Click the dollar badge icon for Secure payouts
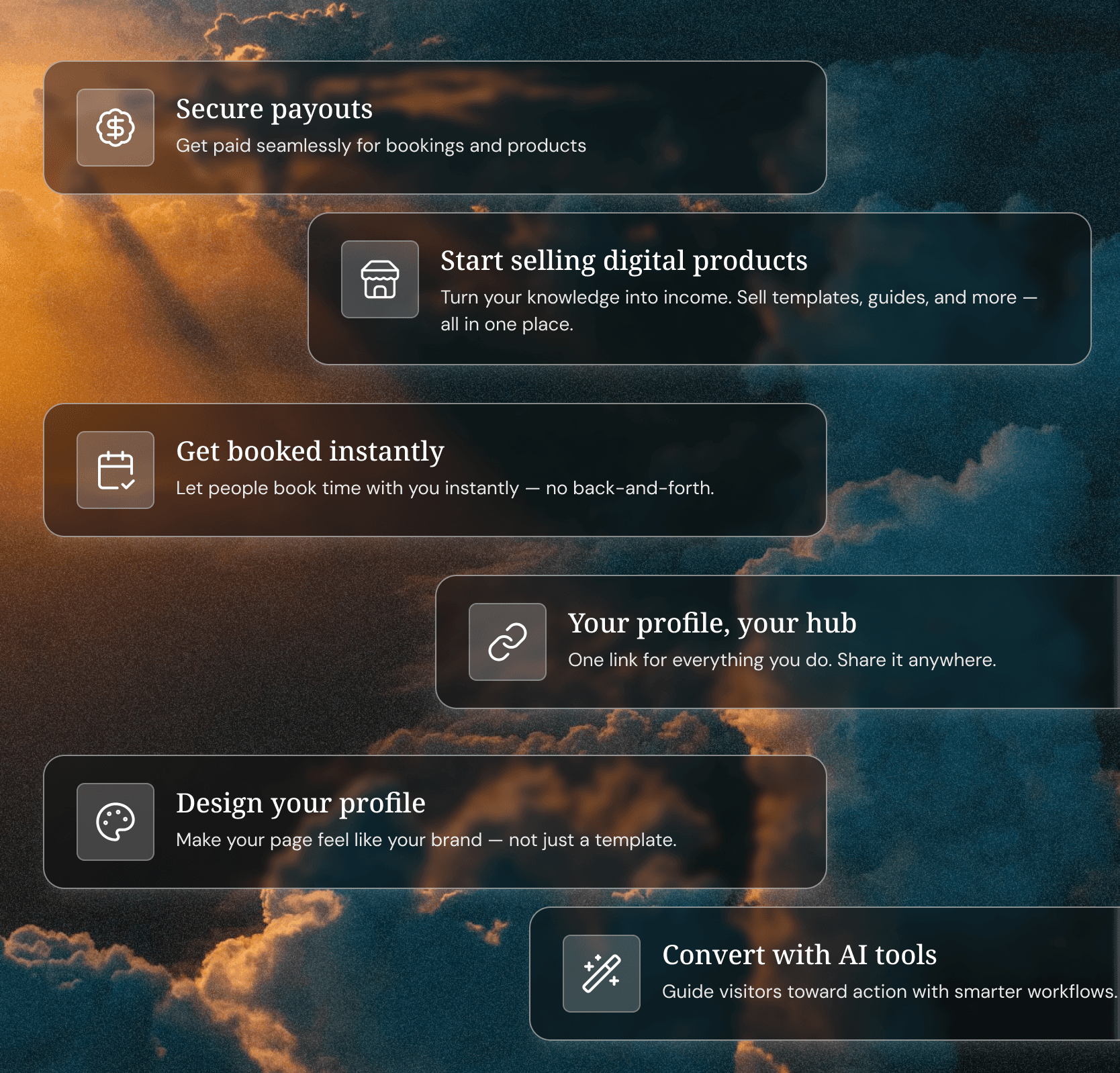 pyautogui.click(x=115, y=128)
